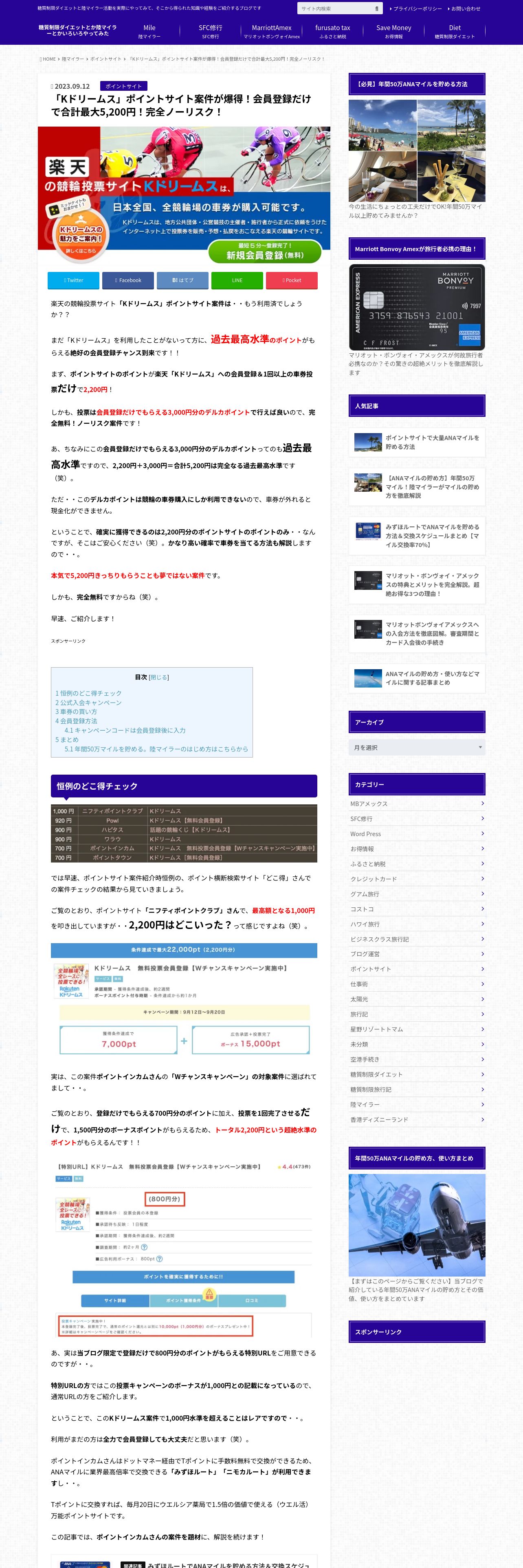Viewport: 523px width, 1568px height.
Task: Open 星野リゾートトマム category
Action: [416, 1029]
